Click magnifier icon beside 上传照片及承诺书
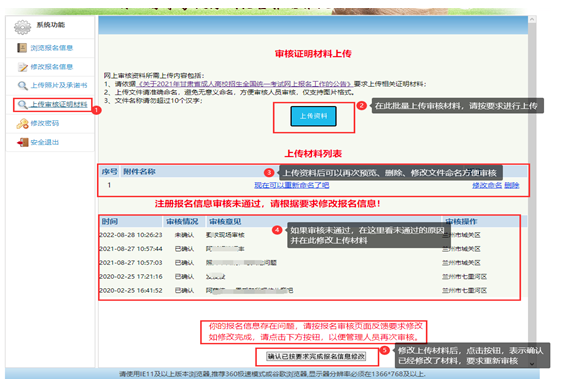This screenshot has width=561, height=391. click(23, 85)
